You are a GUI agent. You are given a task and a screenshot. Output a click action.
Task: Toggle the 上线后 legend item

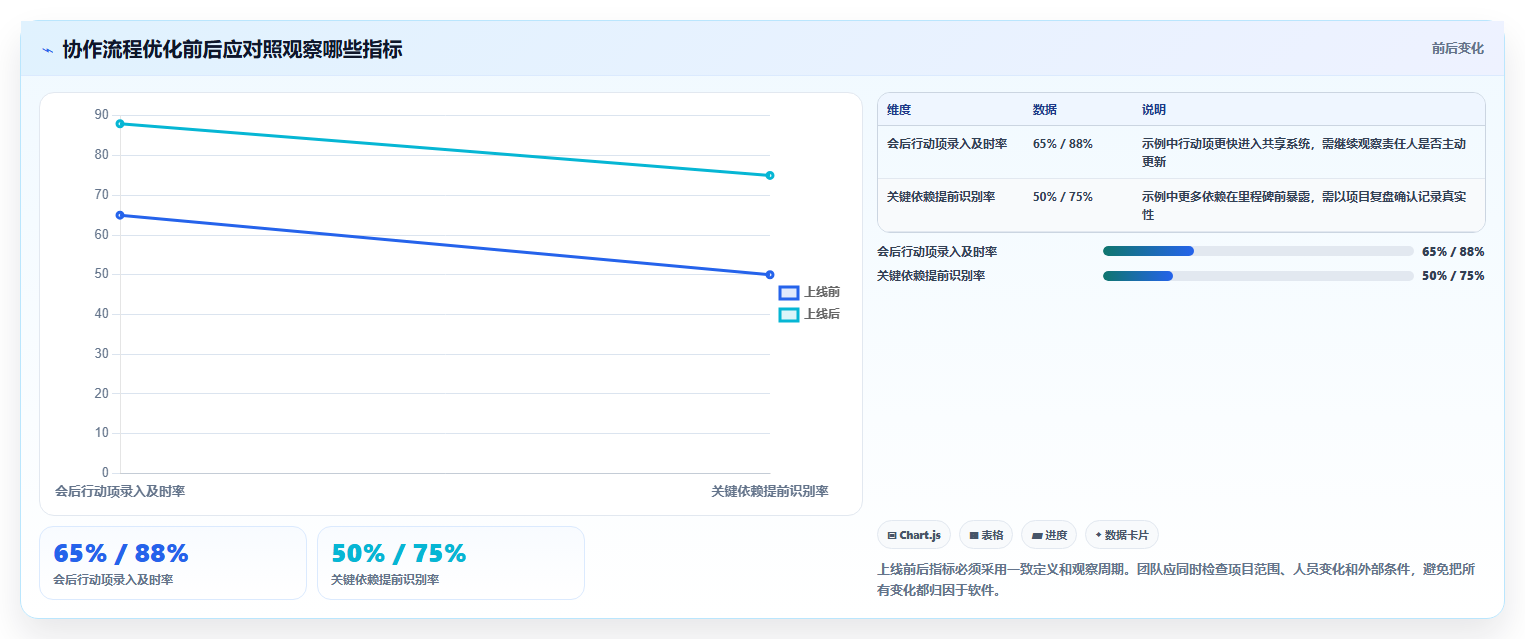pyautogui.click(x=809, y=314)
